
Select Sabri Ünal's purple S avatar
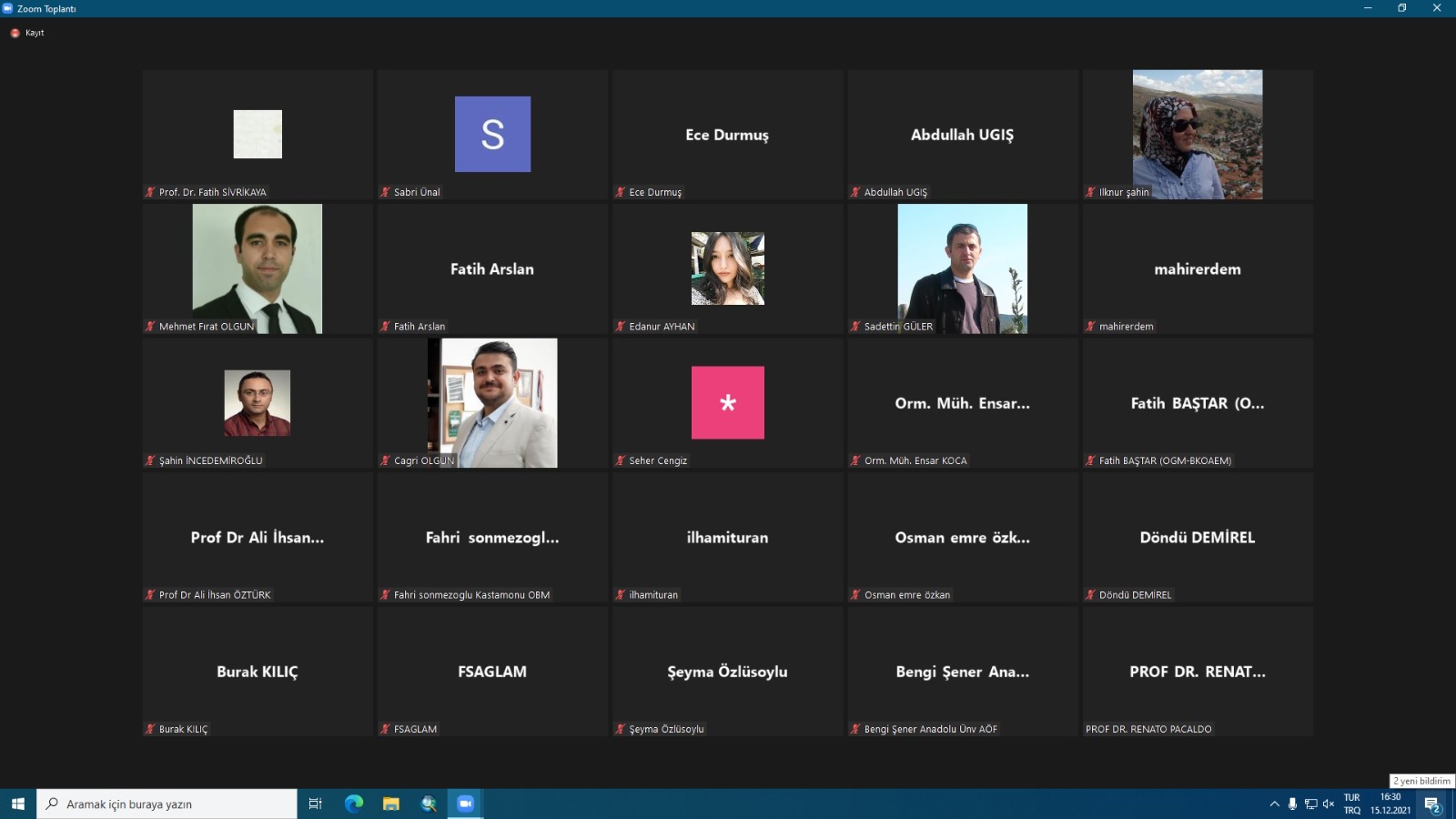coord(492,135)
